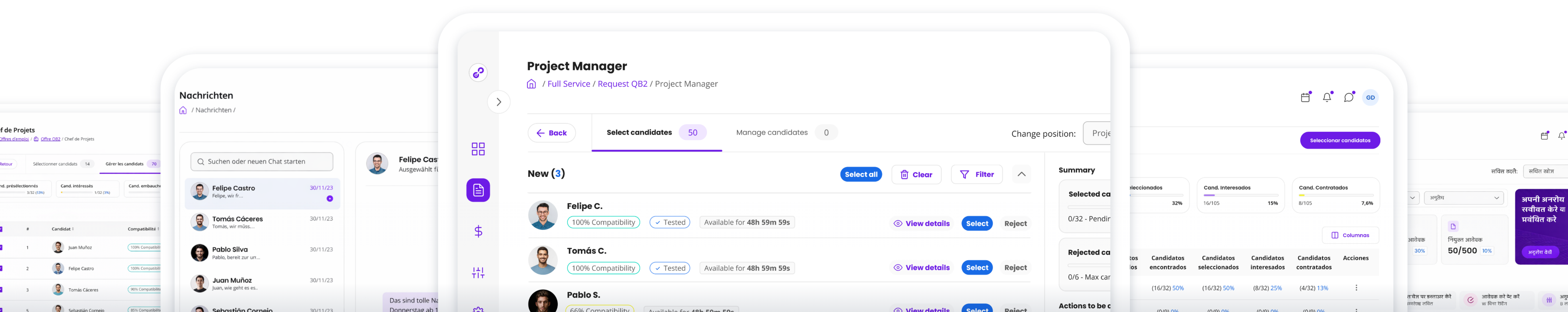Image resolution: width=1568 pixels, height=312 pixels.
Task: Open Tomás Cáceres chat conversation
Action: click(x=262, y=222)
